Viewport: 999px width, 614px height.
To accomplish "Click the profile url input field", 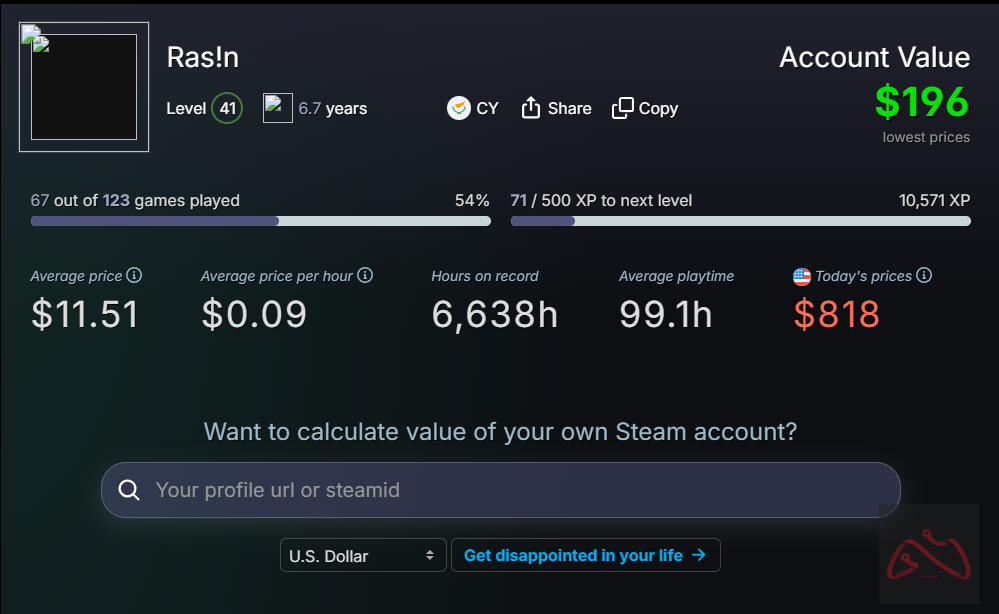I will [x=500, y=489].
